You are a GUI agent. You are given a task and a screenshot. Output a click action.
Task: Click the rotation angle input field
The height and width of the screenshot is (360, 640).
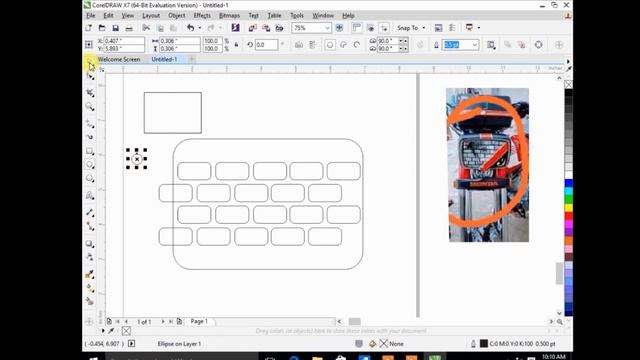pyautogui.click(x=266, y=44)
